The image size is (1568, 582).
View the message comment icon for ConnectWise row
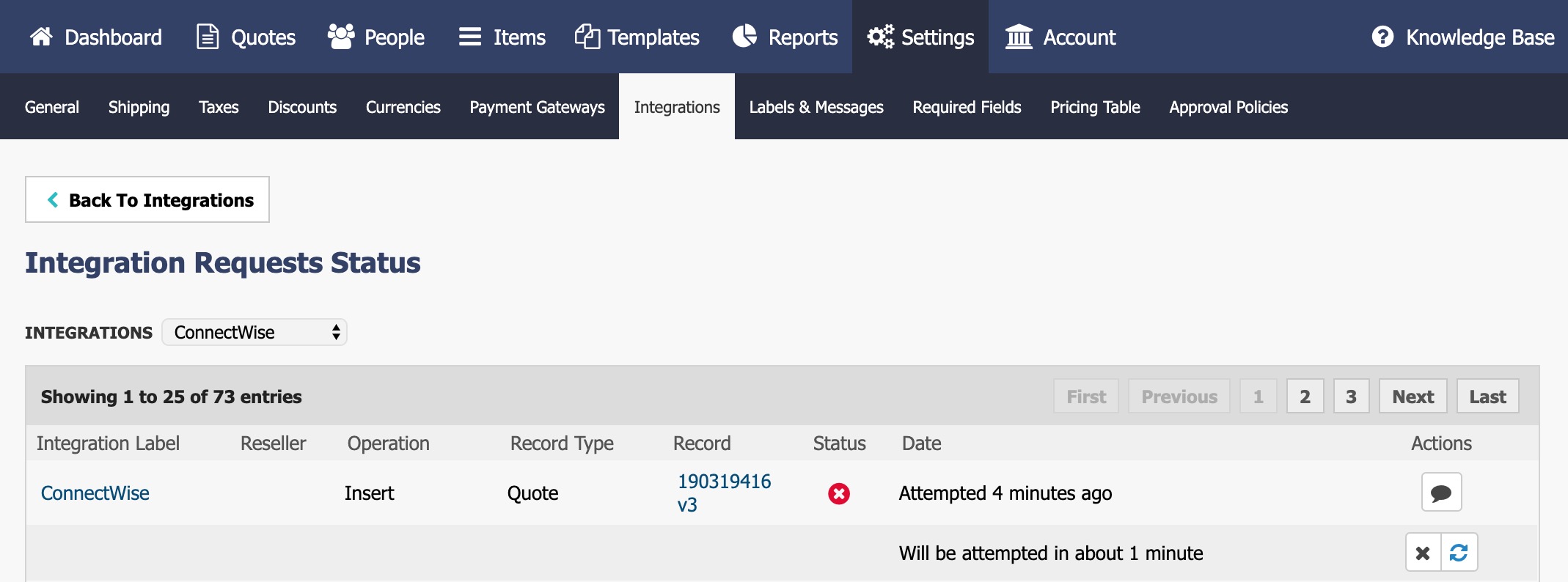tap(1442, 492)
